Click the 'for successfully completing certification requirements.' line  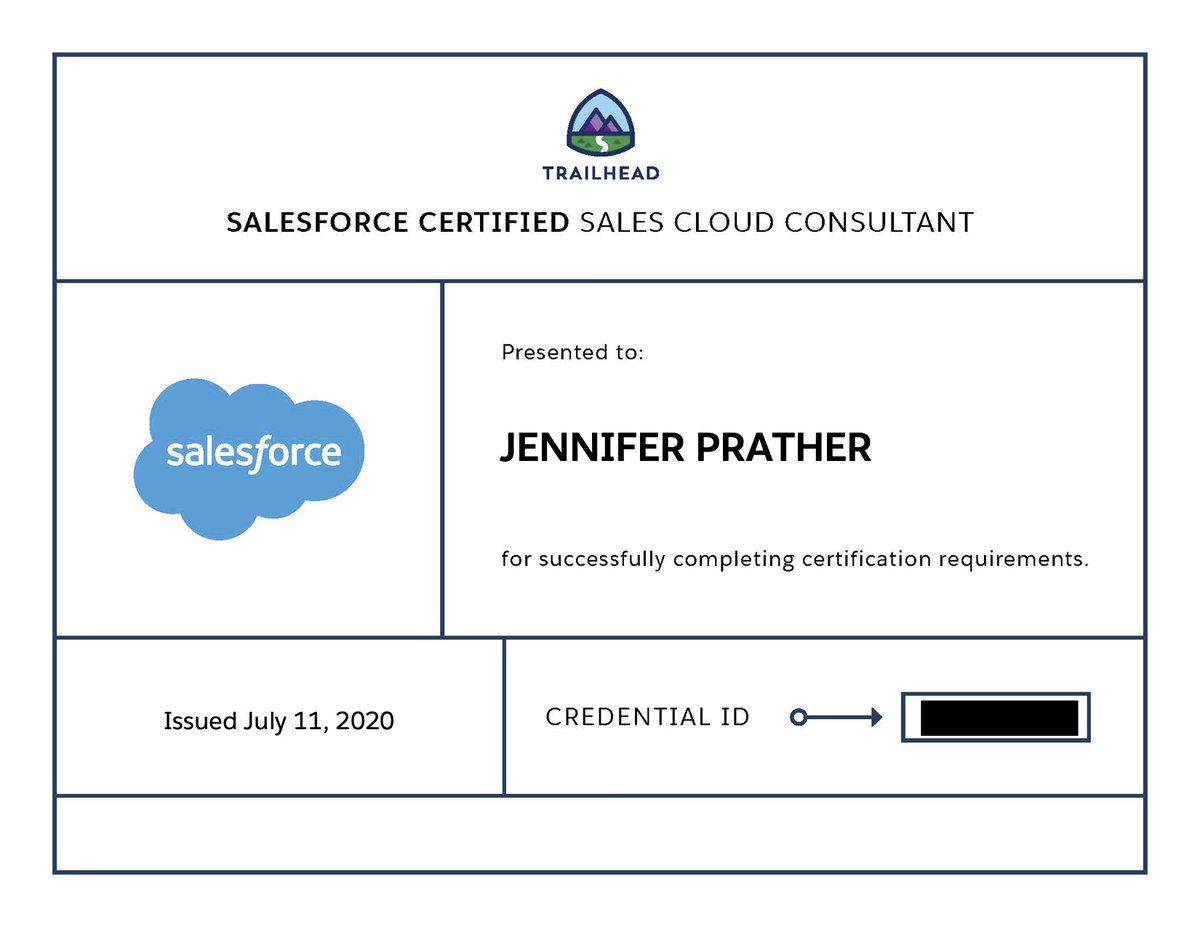pos(794,559)
